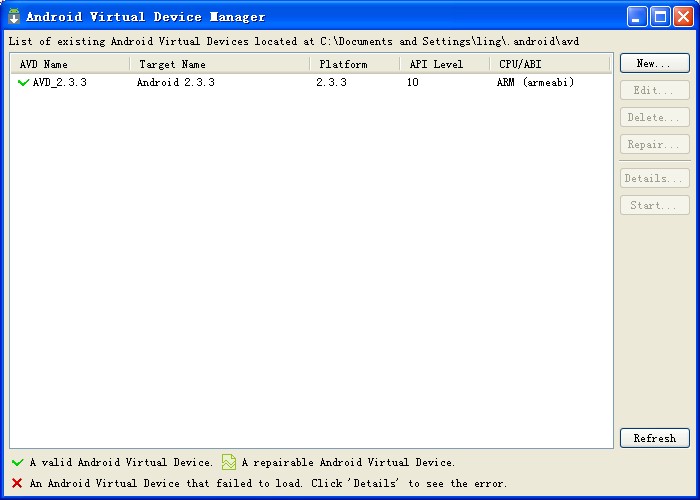The width and height of the screenshot is (700, 500).
Task: Click the ARM (armeabi) cell
Action: tap(535, 82)
